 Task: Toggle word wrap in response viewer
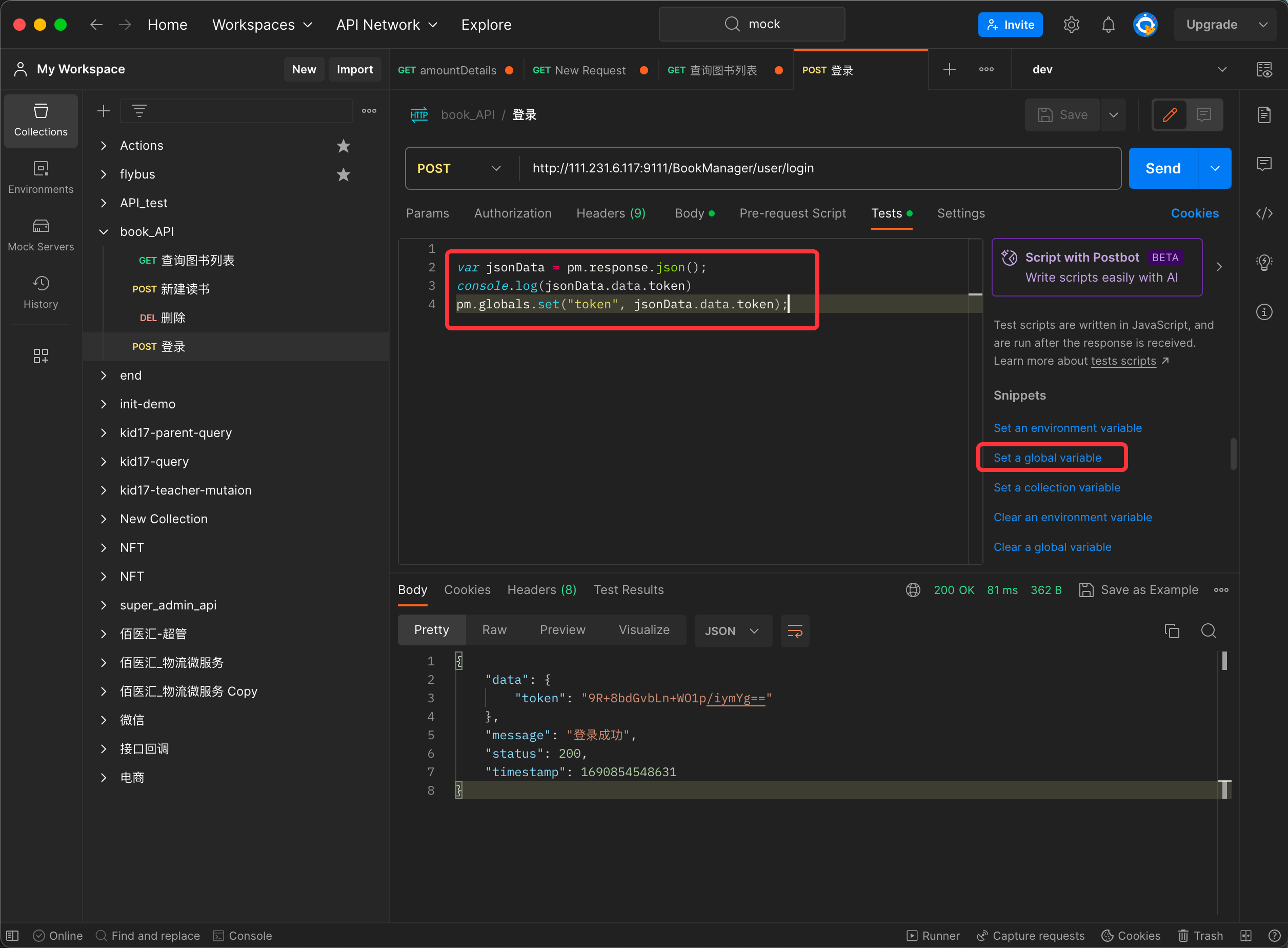pyautogui.click(x=794, y=630)
